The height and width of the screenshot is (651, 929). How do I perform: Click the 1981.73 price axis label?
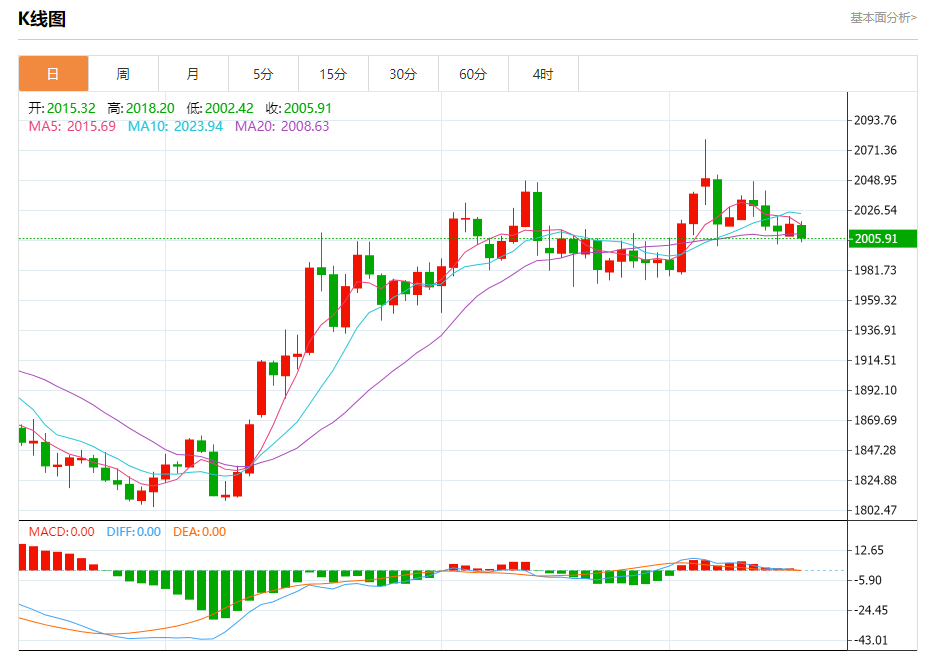tap(875, 270)
